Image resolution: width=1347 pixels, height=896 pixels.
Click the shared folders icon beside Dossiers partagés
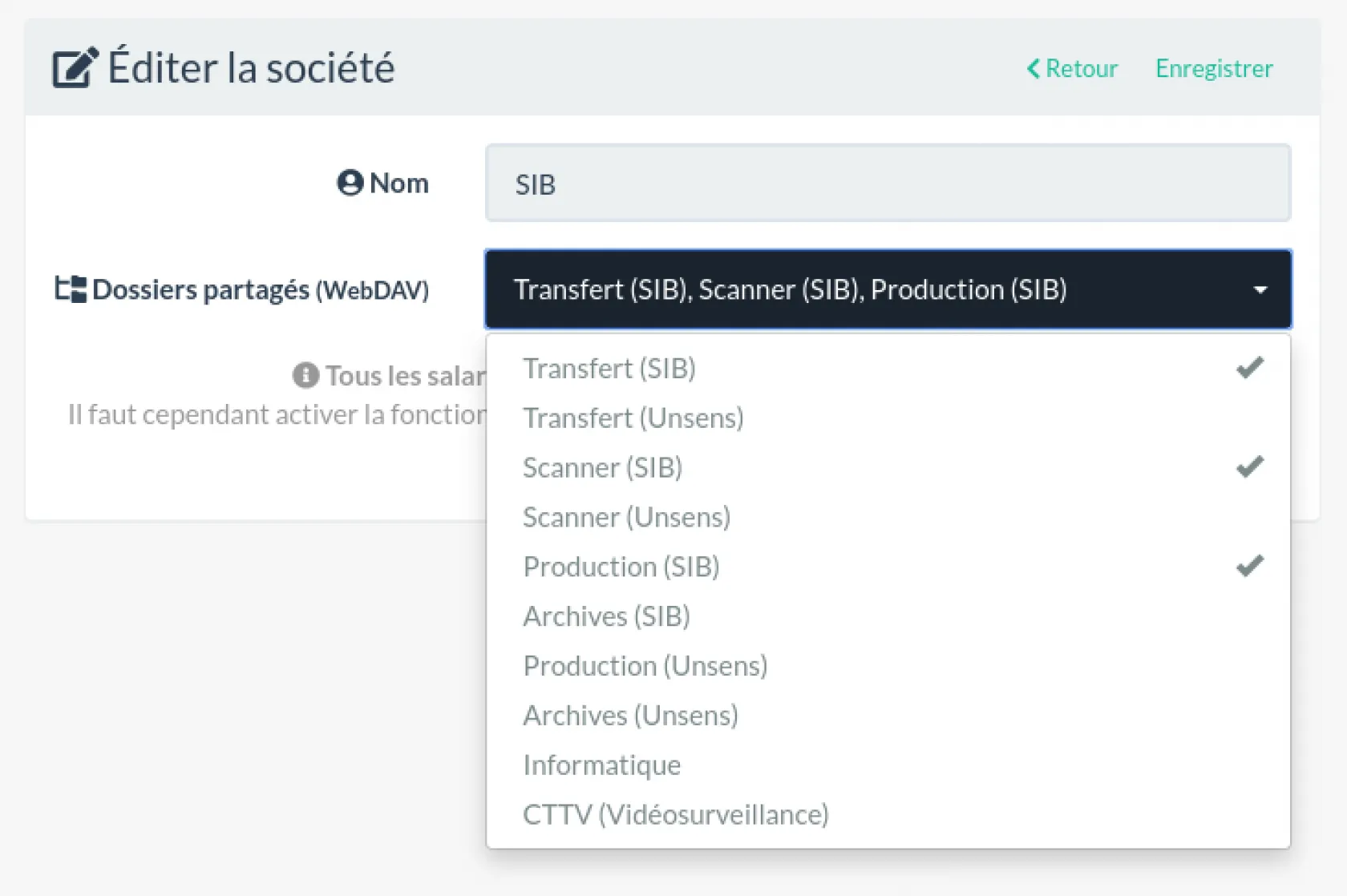click(71, 289)
